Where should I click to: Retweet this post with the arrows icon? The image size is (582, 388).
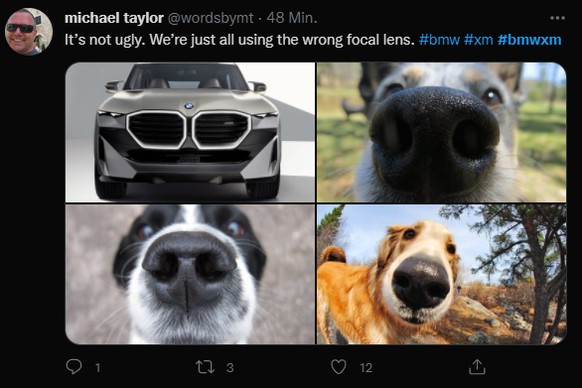(205, 367)
